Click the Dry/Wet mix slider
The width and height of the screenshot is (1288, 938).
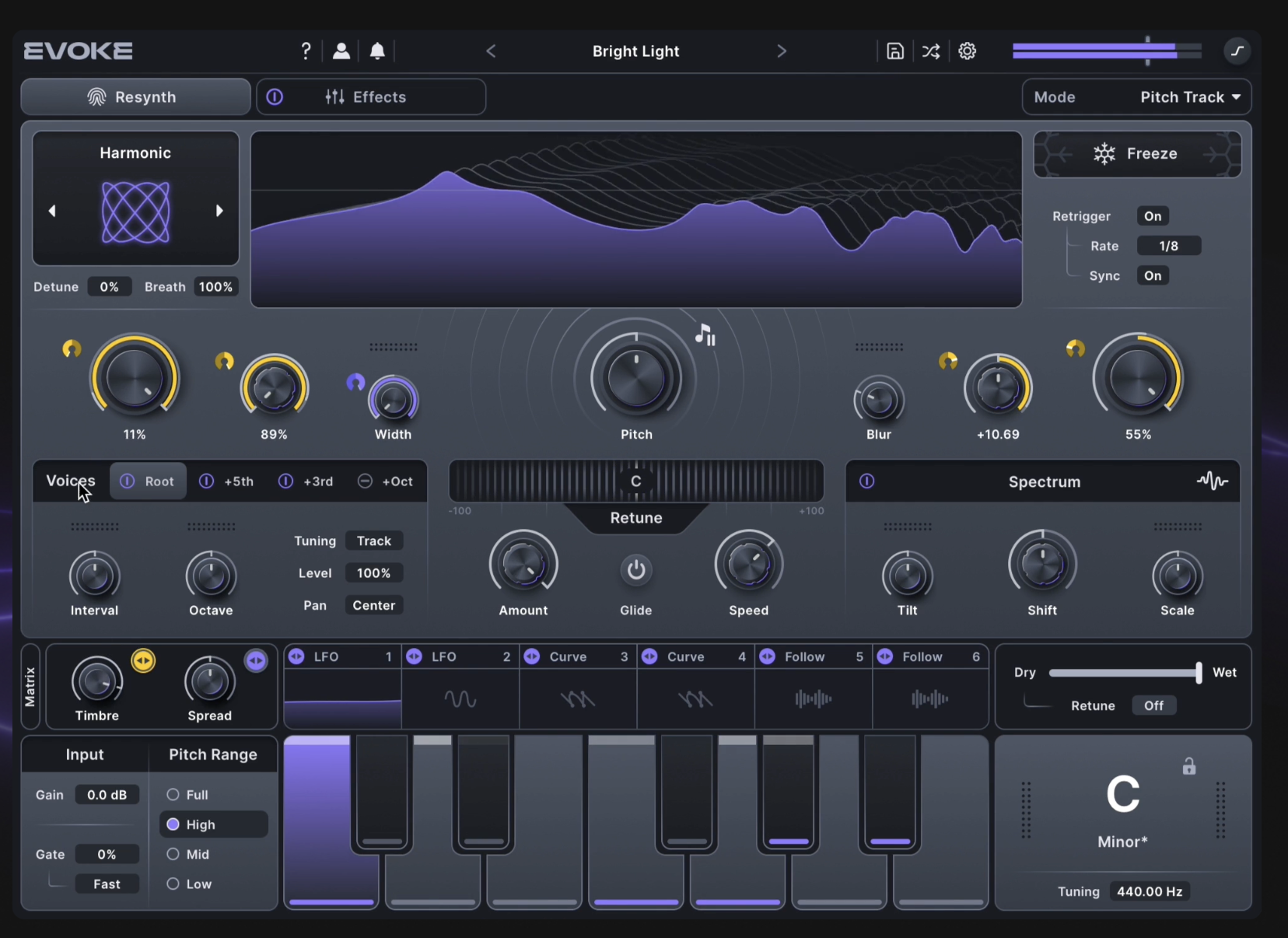coord(1125,673)
